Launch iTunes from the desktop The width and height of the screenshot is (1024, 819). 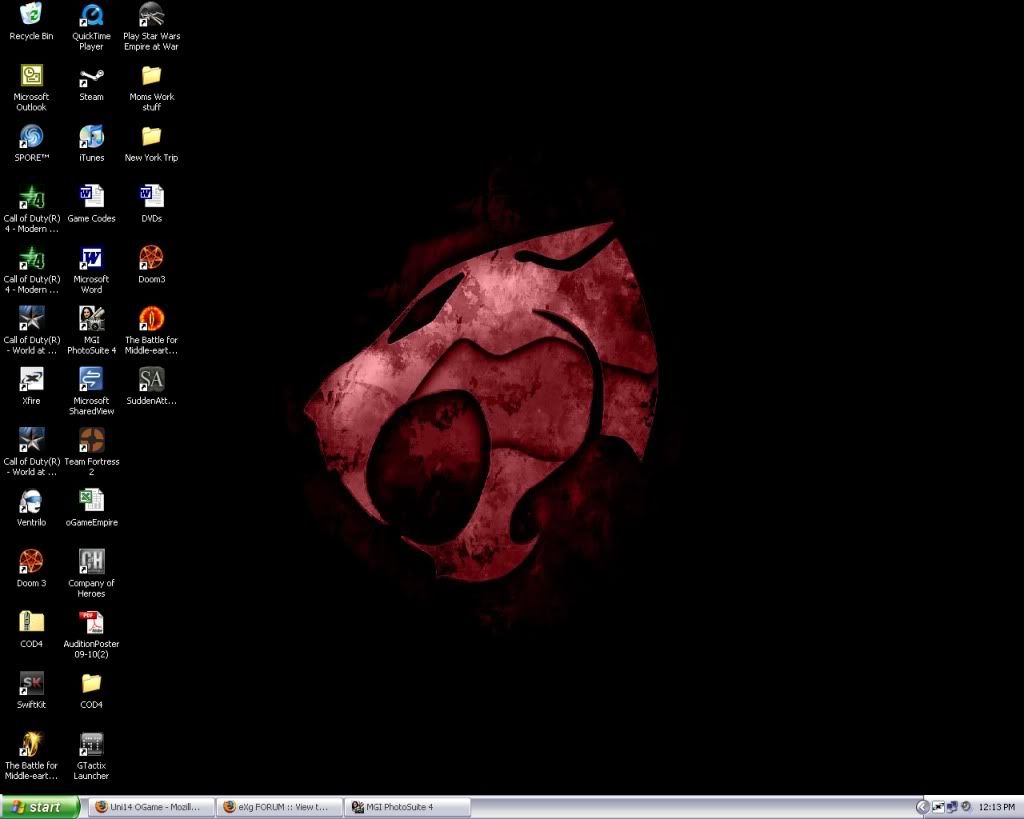pos(91,136)
